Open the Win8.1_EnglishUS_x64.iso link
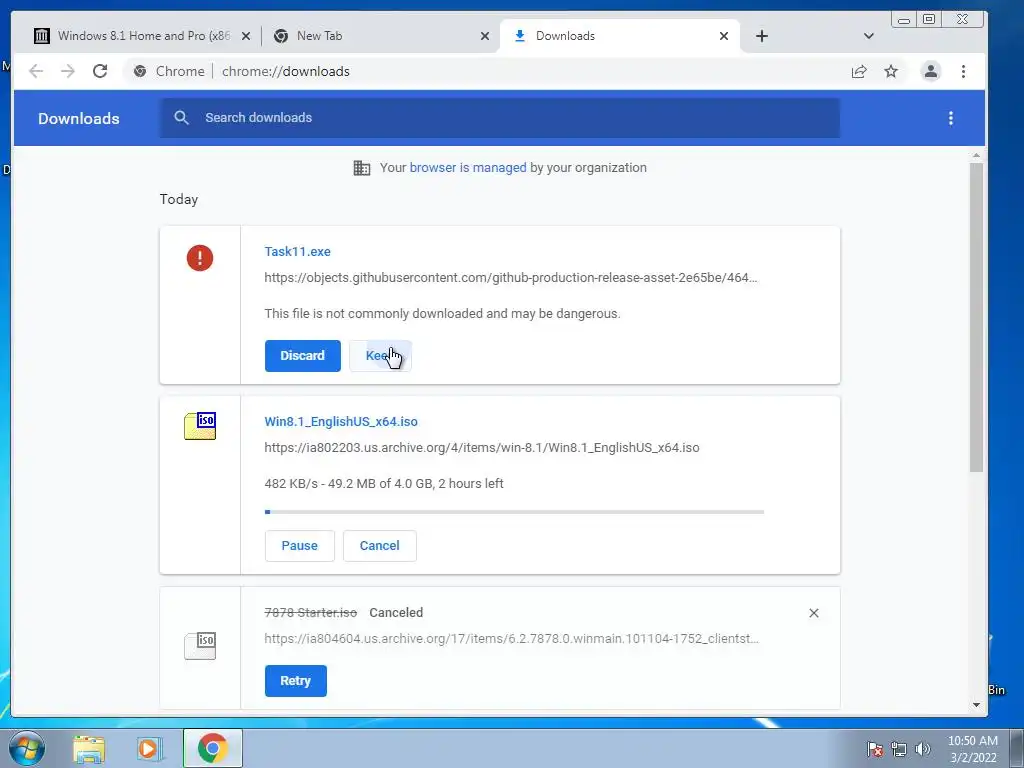The width and height of the screenshot is (1024, 768). pyautogui.click(x=341, y=421)
